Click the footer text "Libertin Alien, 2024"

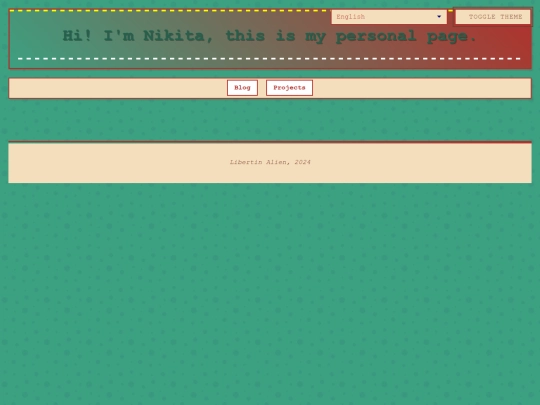(270, 162)
